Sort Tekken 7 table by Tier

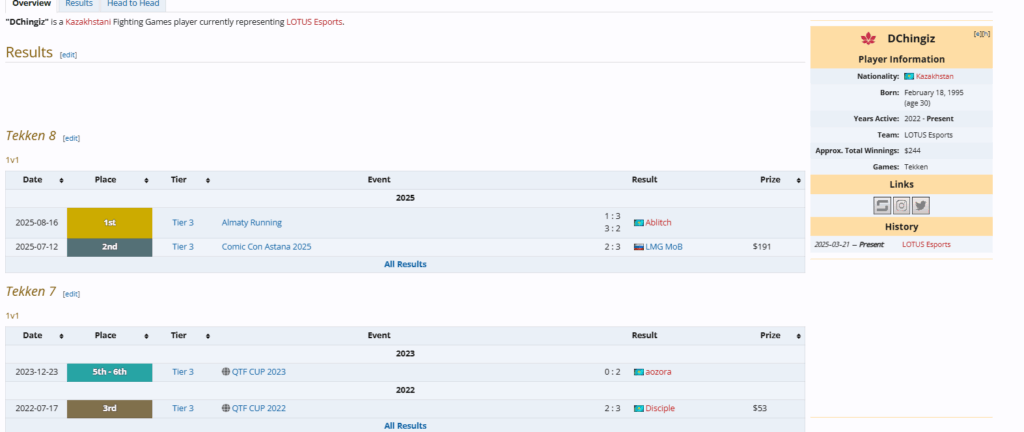point(207,336)
